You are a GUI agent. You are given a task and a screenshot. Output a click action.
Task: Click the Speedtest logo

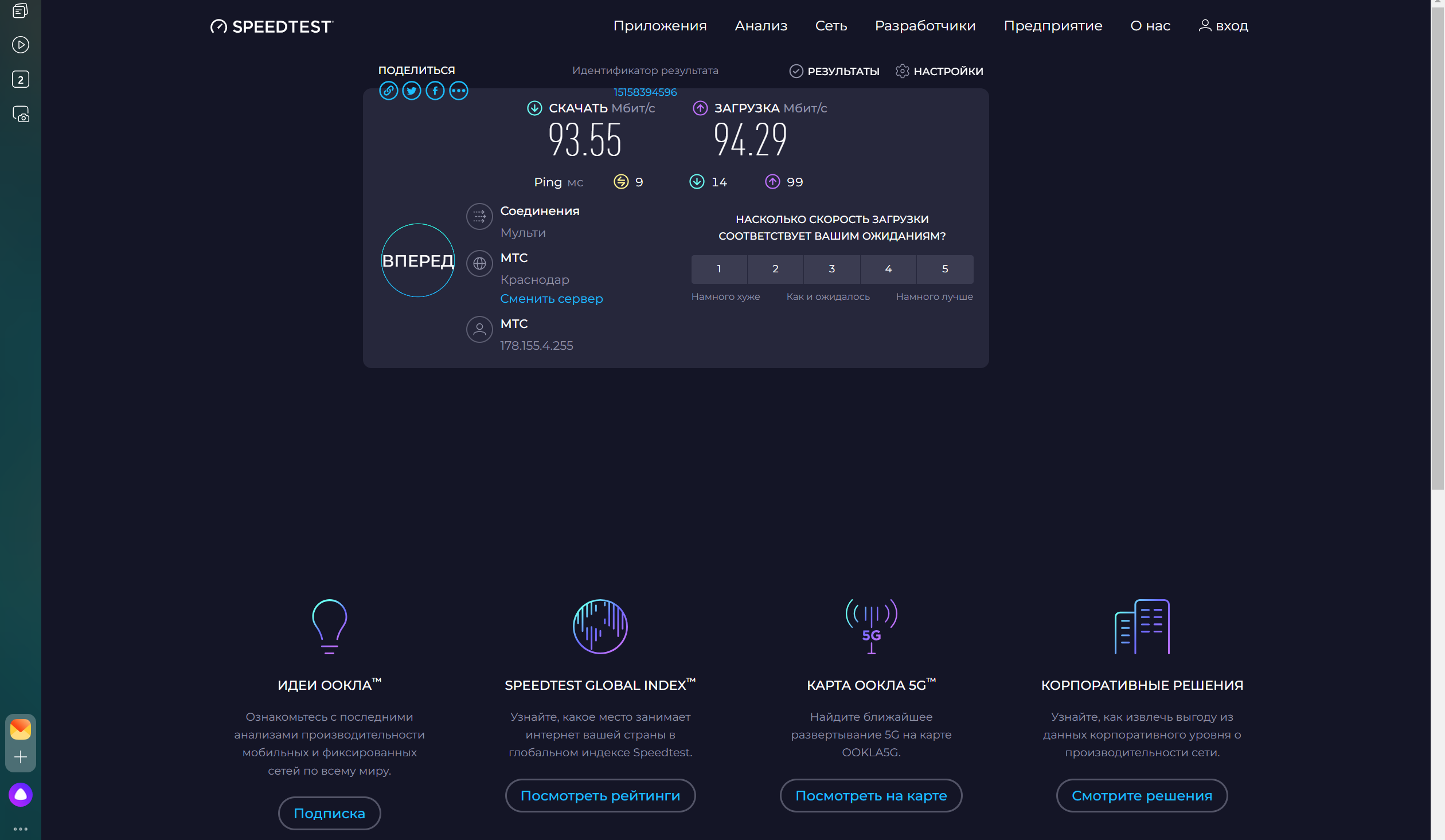[x=271, y=26]
